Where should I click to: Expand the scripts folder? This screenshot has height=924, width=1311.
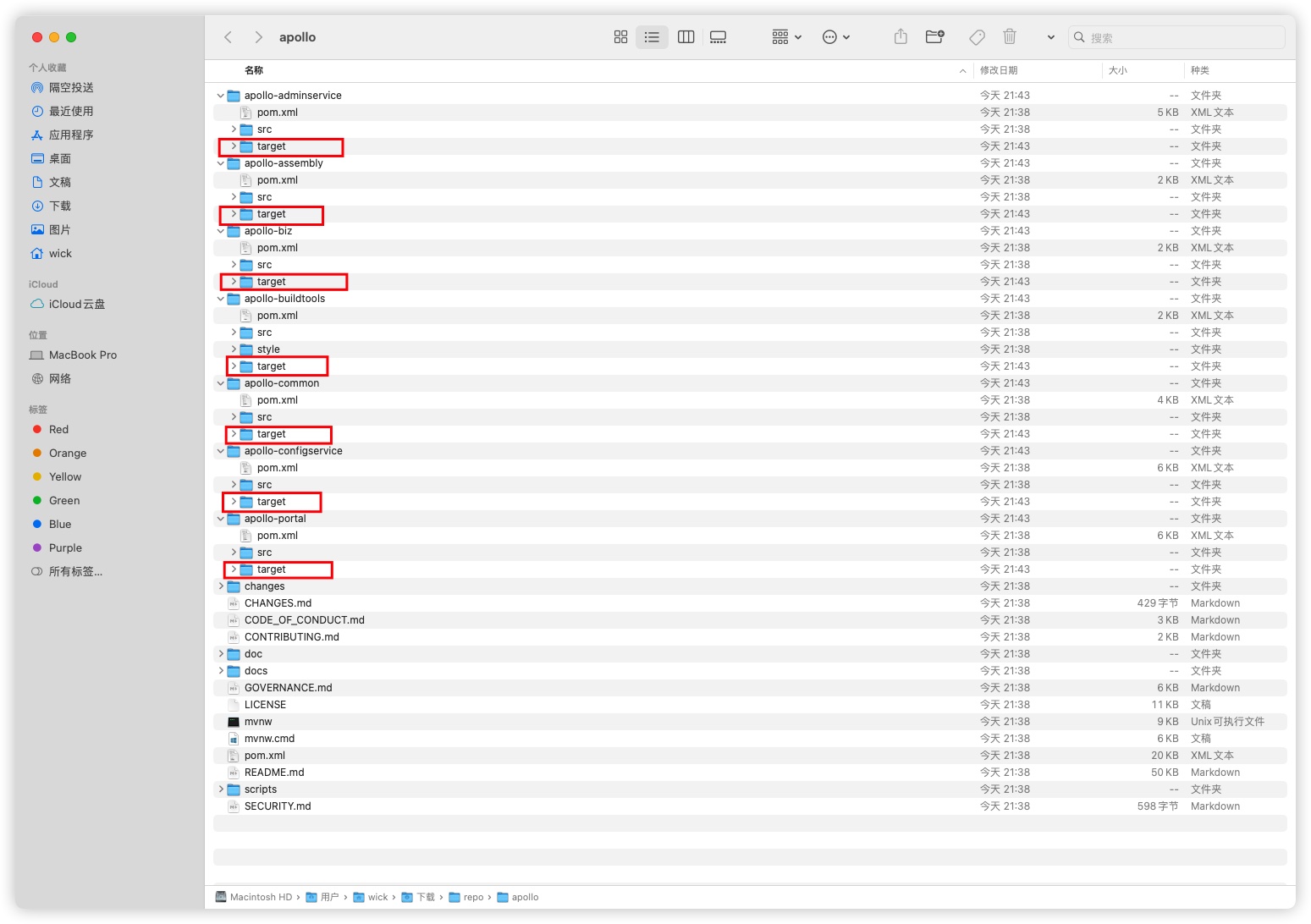pyautogui.click(x=221, y=789)
